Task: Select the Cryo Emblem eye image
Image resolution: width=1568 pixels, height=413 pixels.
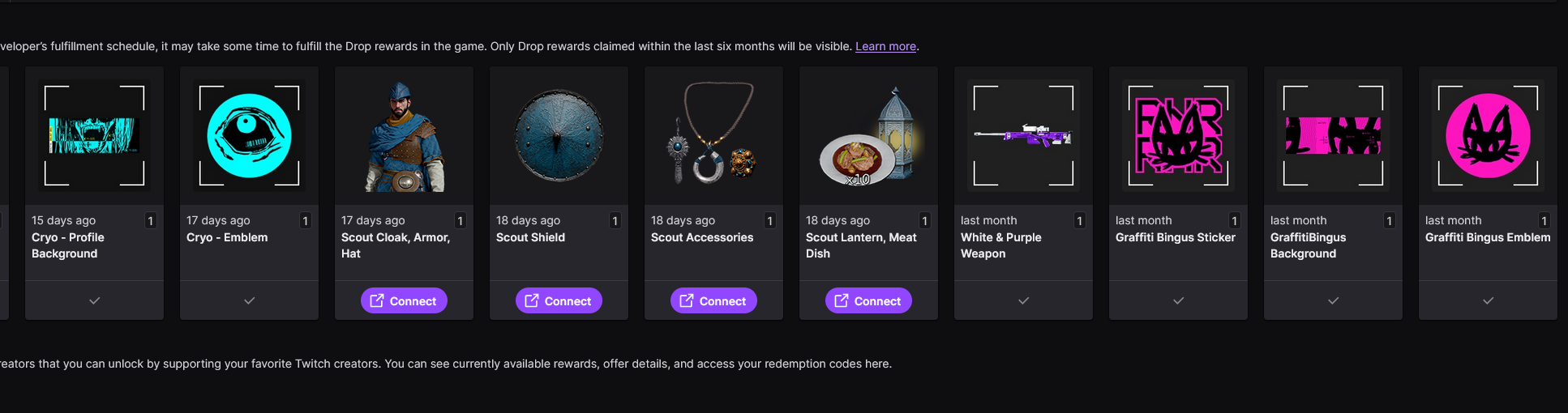Action: 249,135
